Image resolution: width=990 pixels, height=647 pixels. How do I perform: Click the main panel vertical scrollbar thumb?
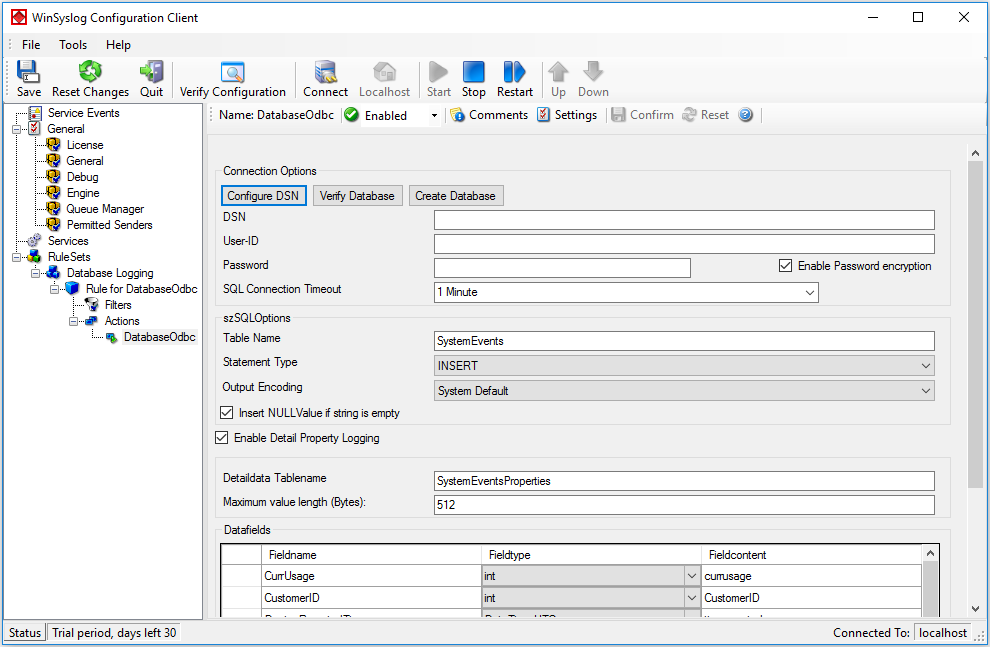pyautogui.click(x=975, y=324)
